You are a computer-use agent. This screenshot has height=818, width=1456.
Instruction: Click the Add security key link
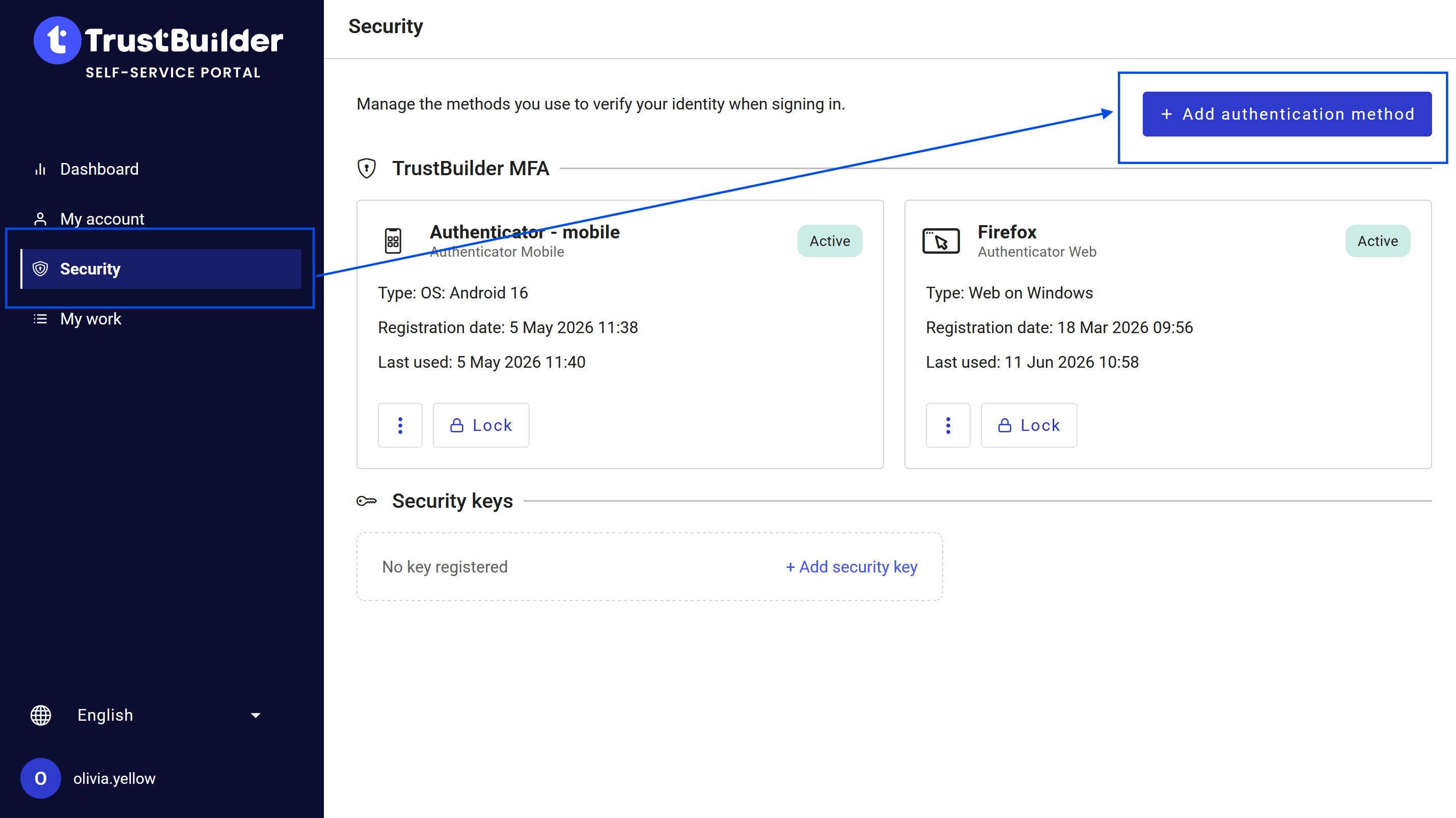point(851,567)
